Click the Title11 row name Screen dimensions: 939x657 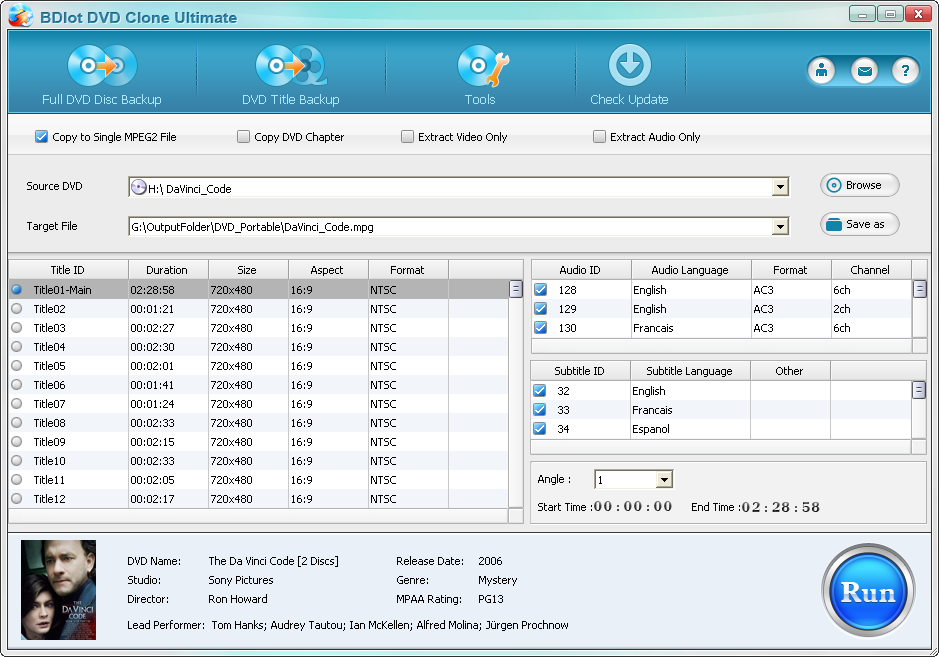(49, 480)
